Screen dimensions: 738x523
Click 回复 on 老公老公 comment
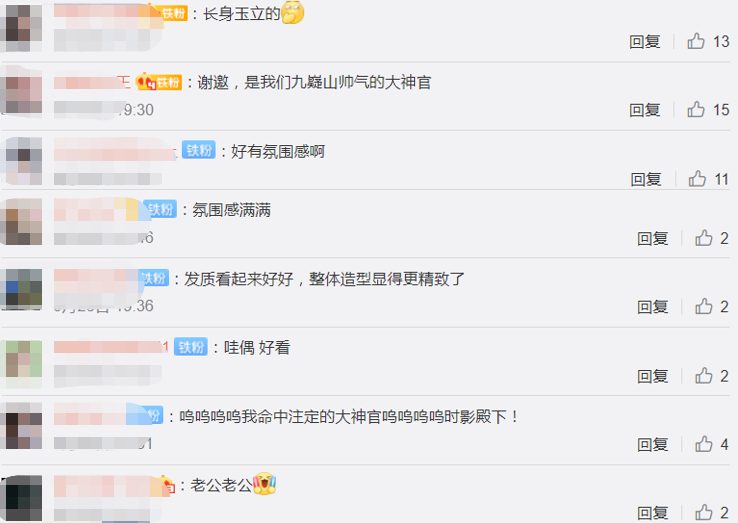[x=653, y=513]
